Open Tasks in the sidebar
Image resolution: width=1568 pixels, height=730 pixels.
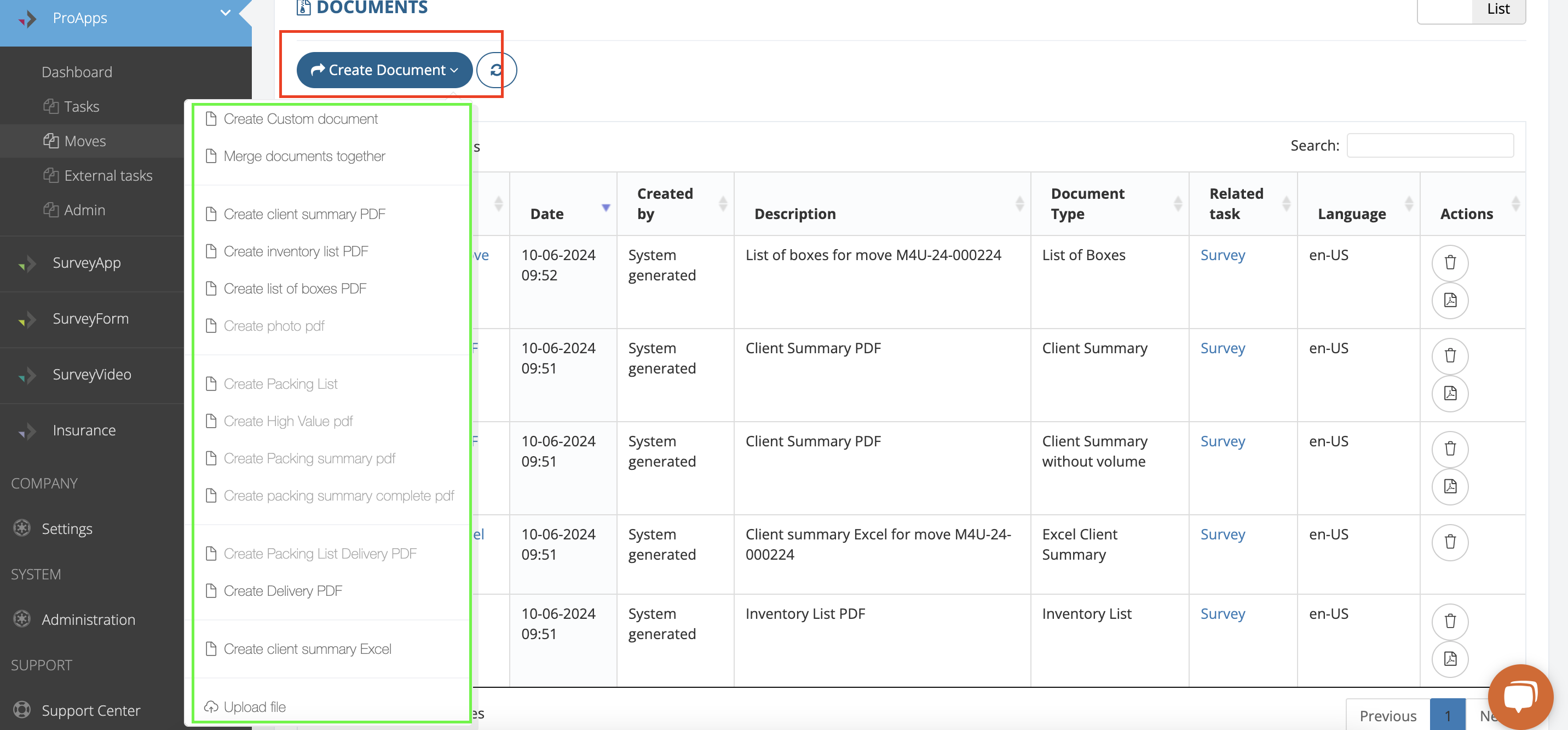pos(82,107)
